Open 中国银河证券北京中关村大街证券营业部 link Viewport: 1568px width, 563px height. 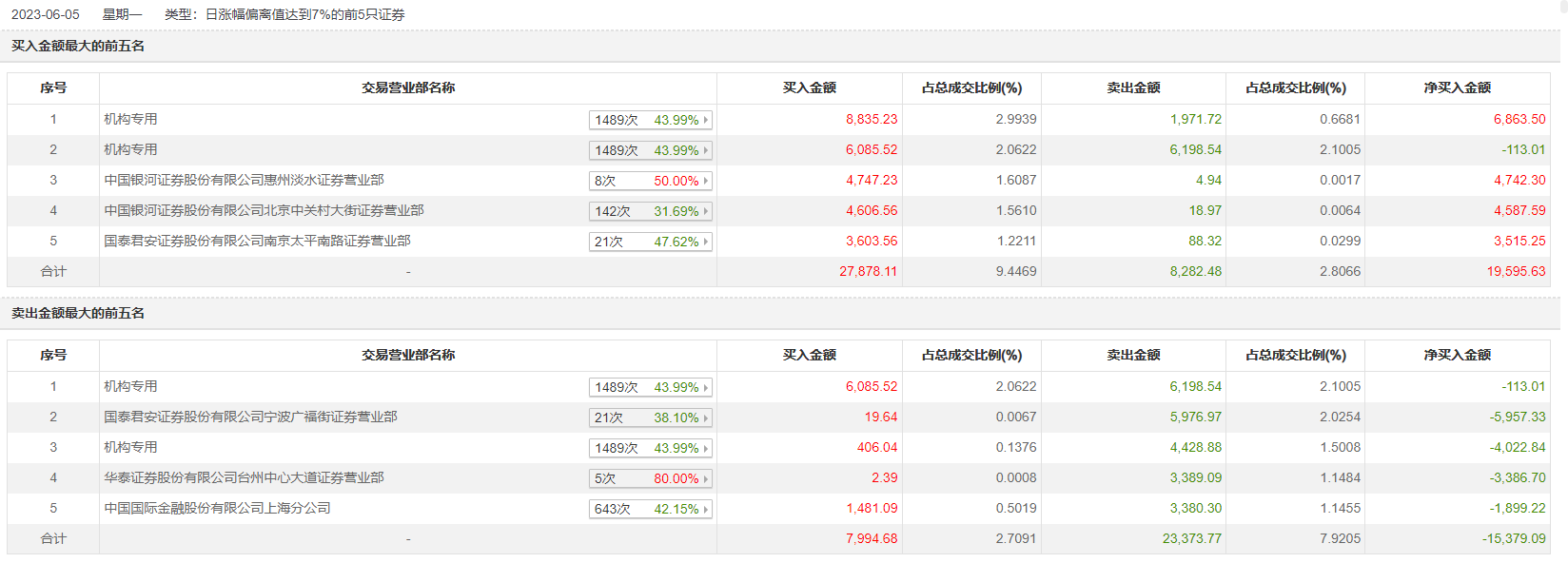point(264,210)
